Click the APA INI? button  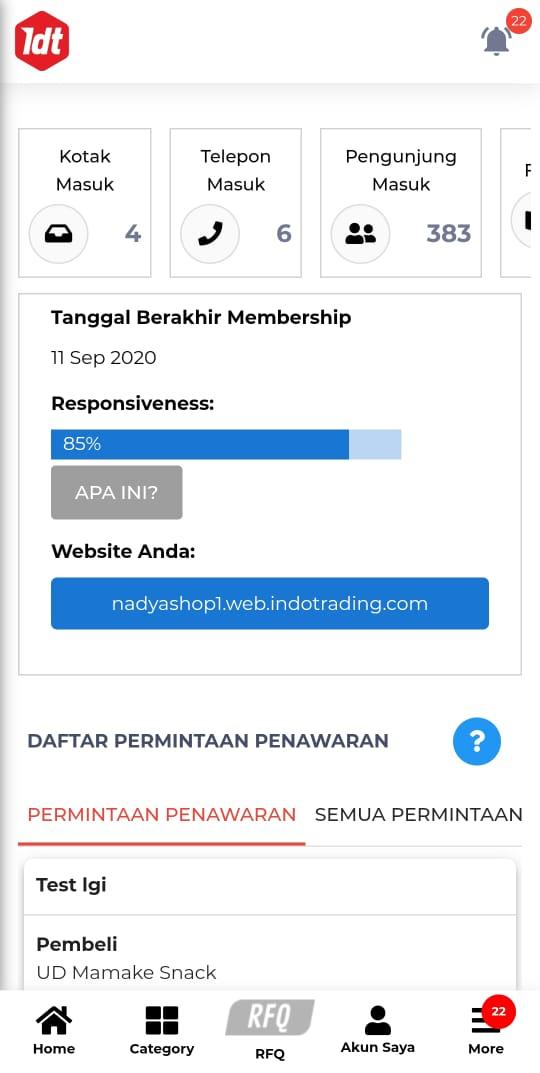click(116, 492)
